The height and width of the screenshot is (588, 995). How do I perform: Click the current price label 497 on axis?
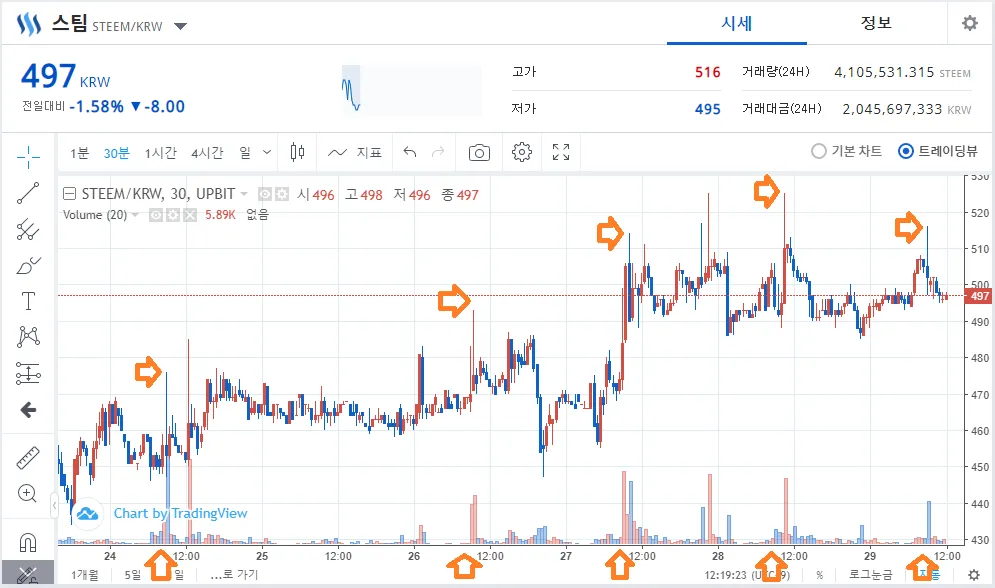(x=979, y=296)
